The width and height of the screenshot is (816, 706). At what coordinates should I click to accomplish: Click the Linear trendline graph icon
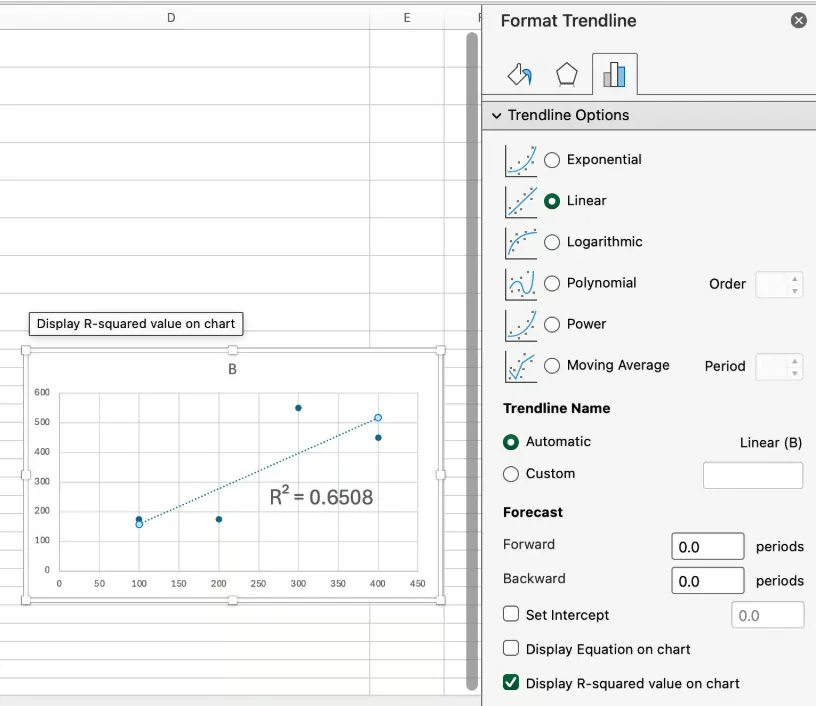point(520,201)
